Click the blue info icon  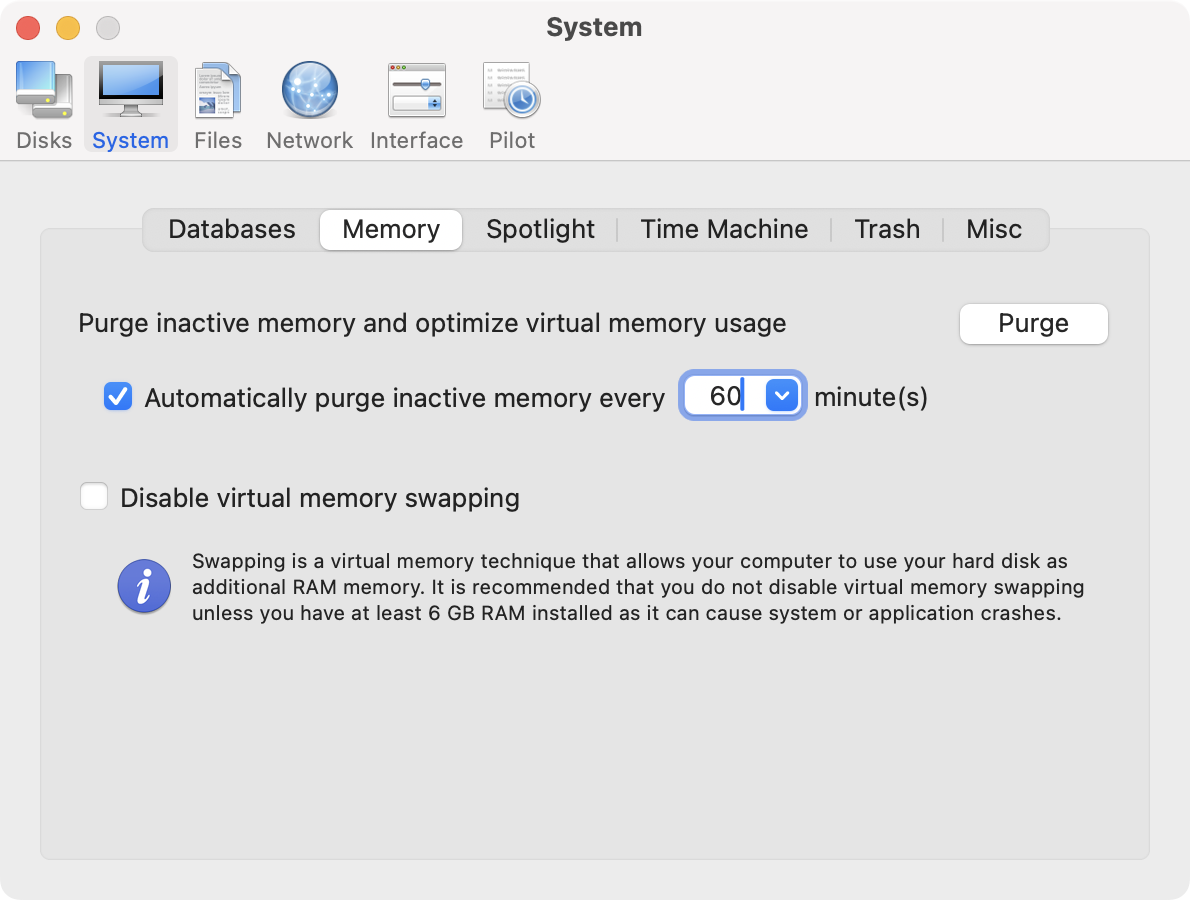tap(144, 586)
